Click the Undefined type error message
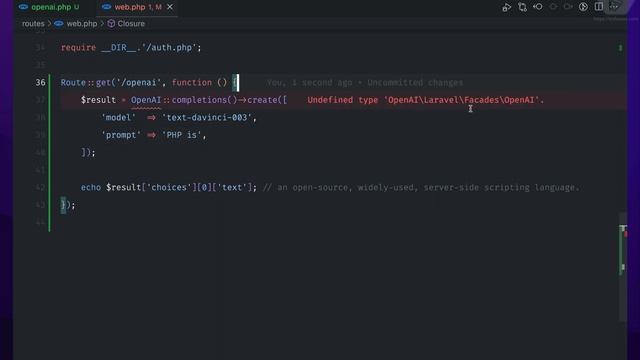 [x=426, y=100]
